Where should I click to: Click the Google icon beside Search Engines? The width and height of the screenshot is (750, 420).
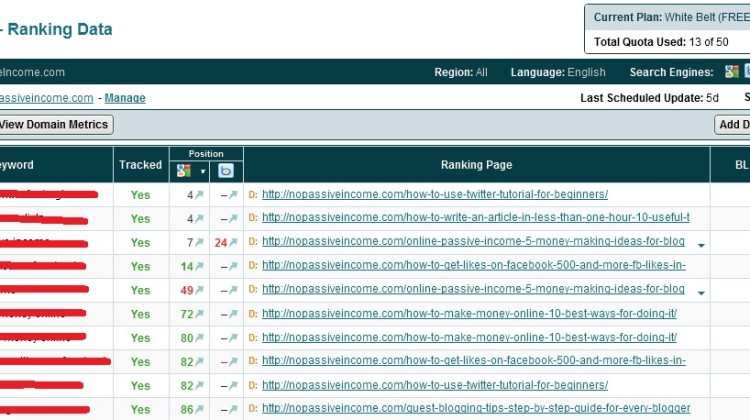(x=732, y=72)
